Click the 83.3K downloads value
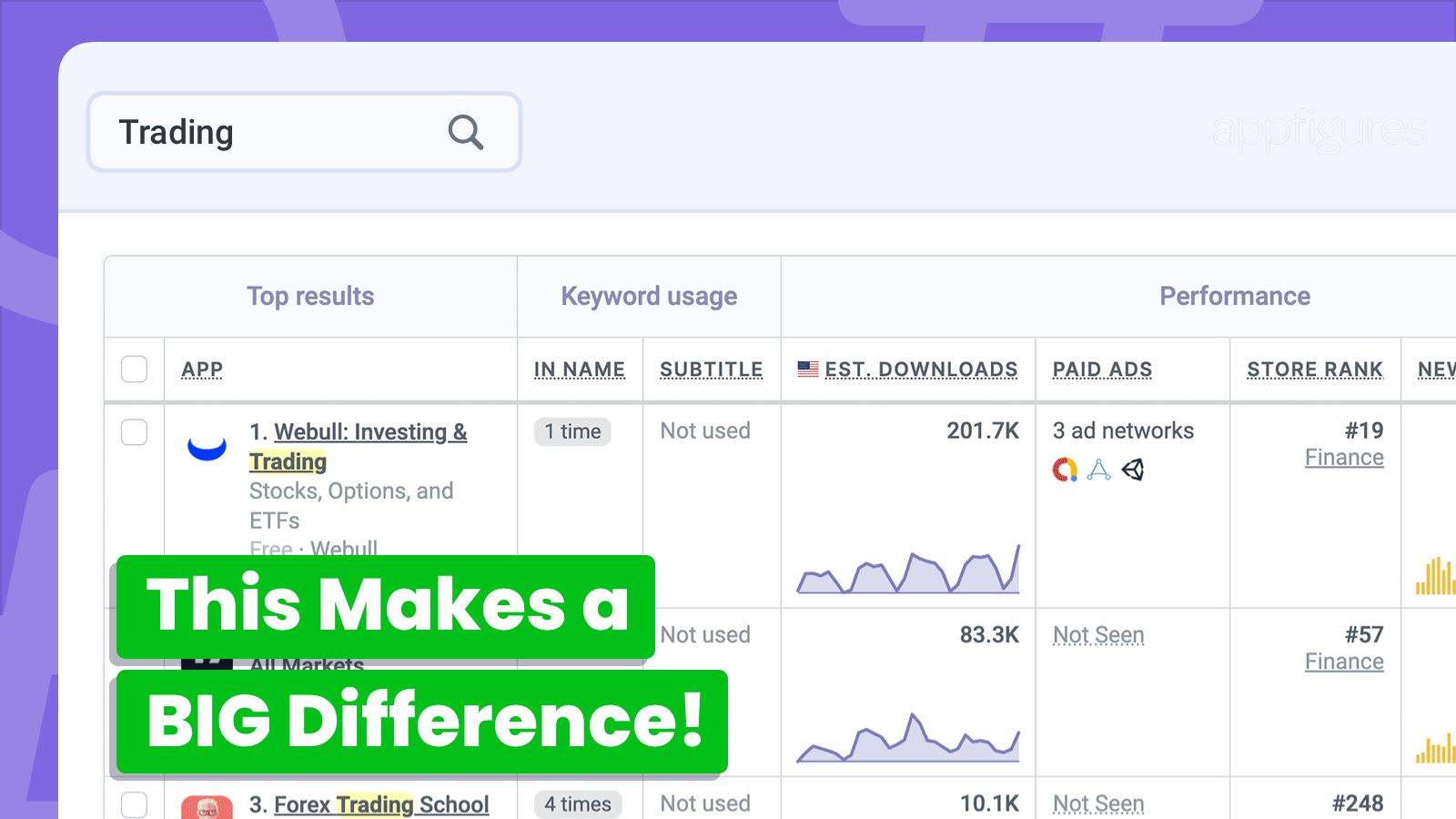The width and height of the screenshot is (1456, 819). 989,634
